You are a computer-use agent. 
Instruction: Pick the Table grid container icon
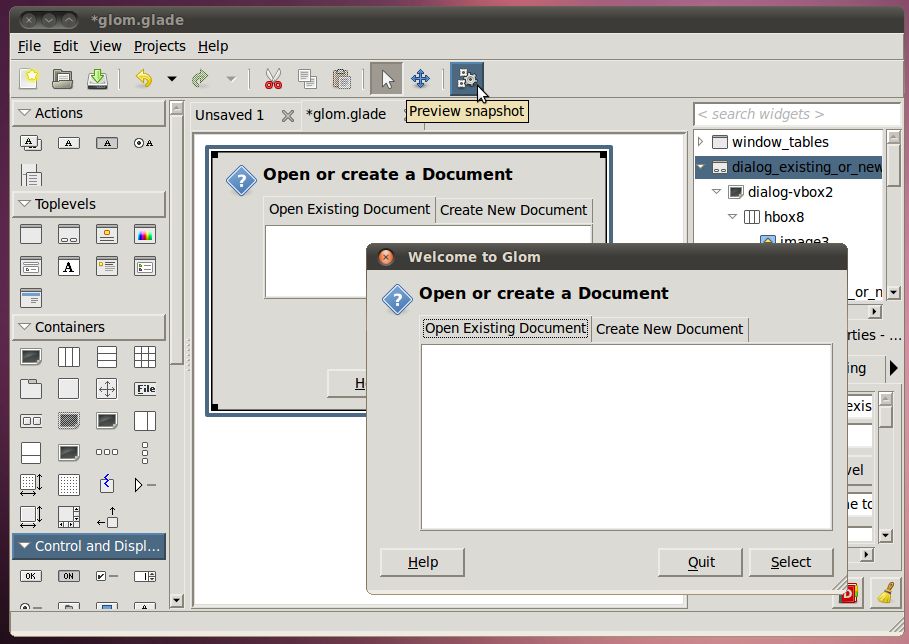click(x=145, y=356)
